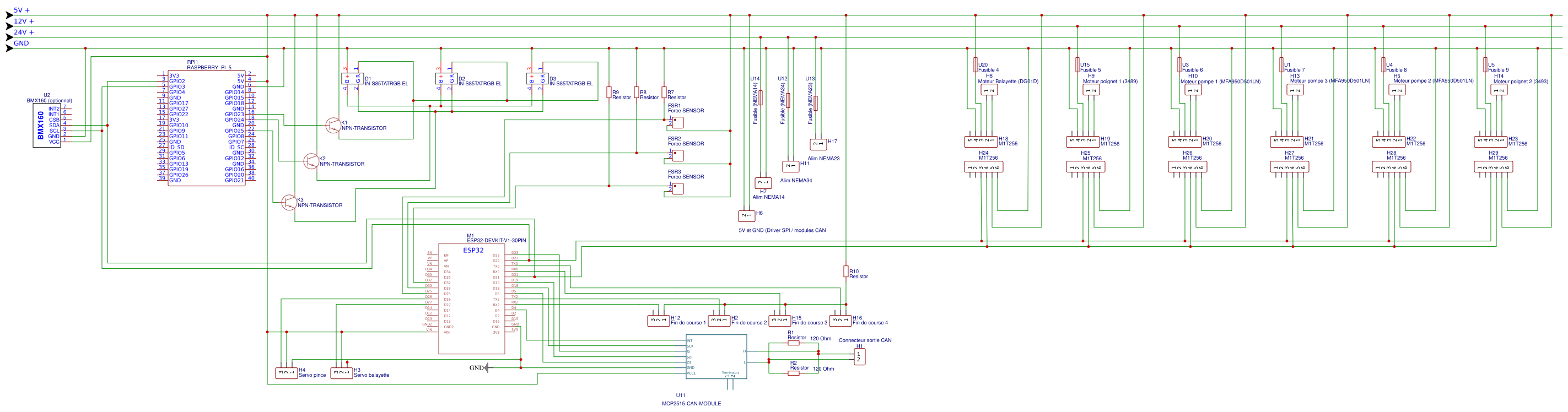
Task: Select the R10 resistor symbol
Action: pyautogui.click(x=845, y=272)
